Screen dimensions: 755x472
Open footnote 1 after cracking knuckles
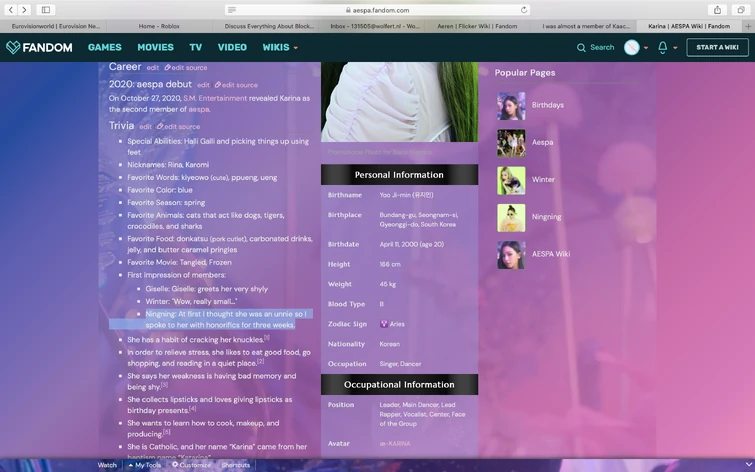point(267,338)
